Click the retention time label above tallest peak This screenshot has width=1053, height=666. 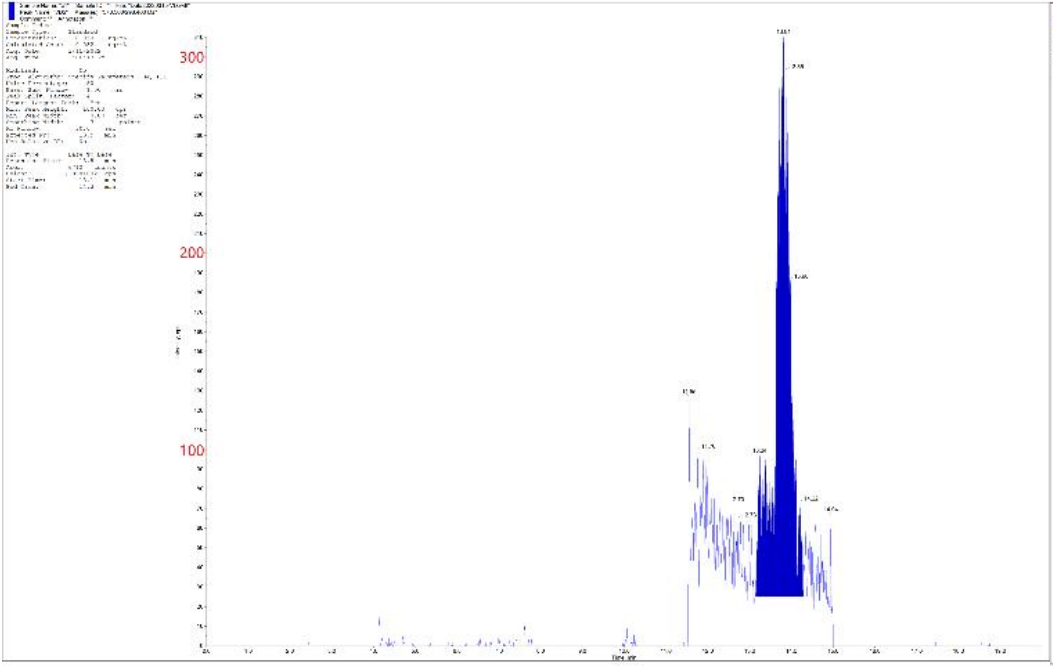coord(783,32)
